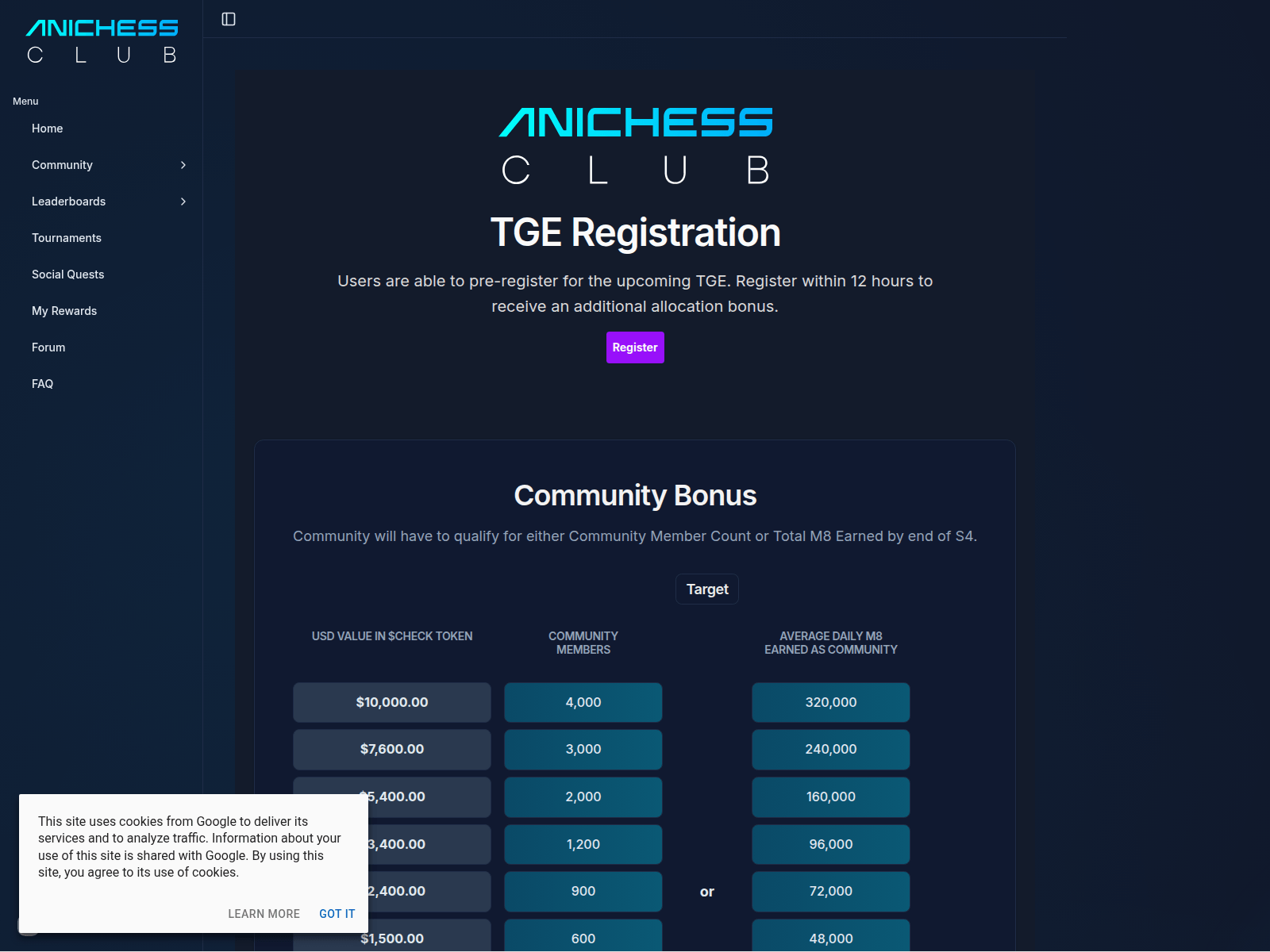1270x952 pixels.
Task: Select the 72,000 M8 earned cell
Action: (831, 892)
